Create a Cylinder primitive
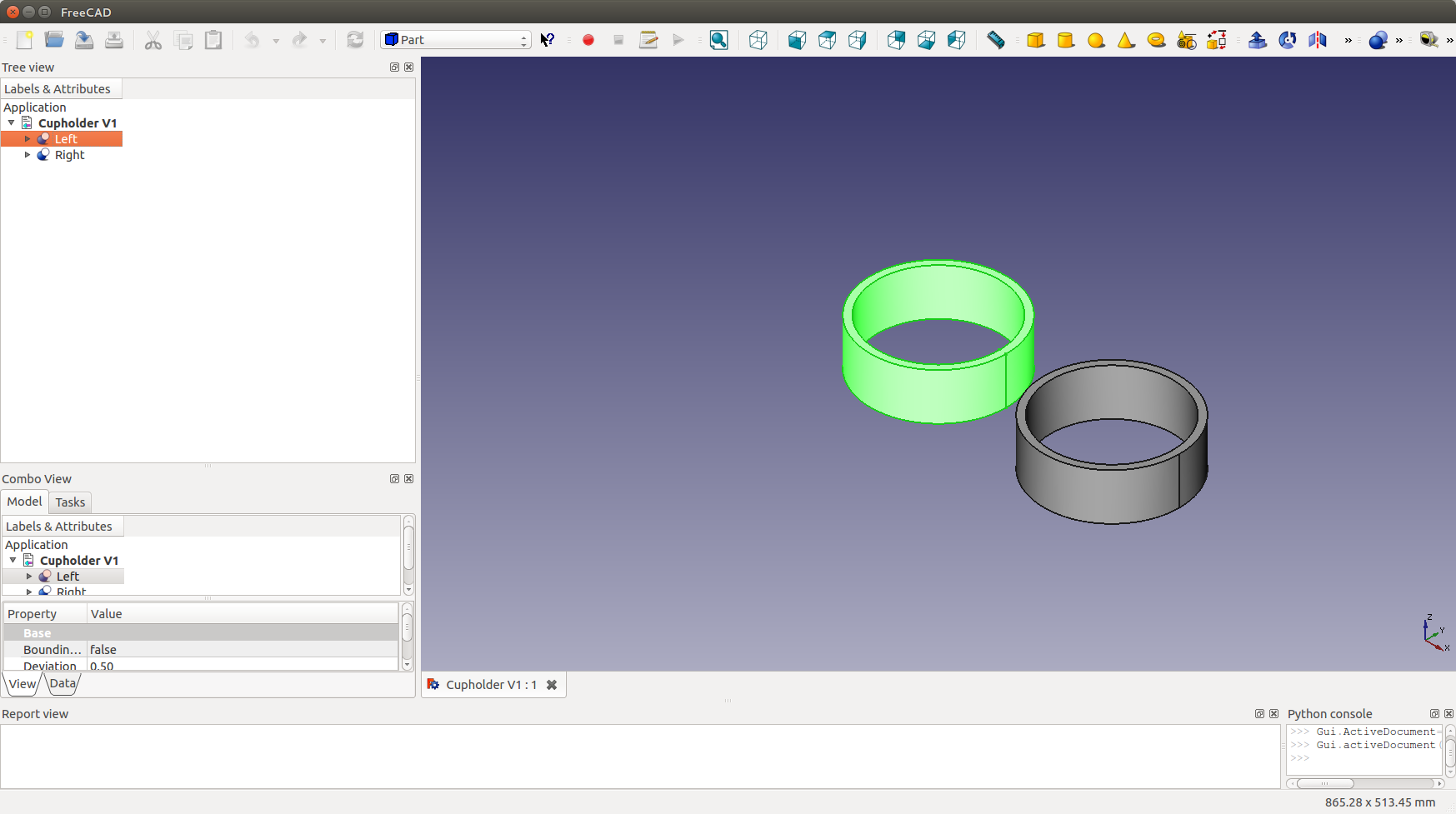This screenshot has height=814, width=1456. 1066,40
